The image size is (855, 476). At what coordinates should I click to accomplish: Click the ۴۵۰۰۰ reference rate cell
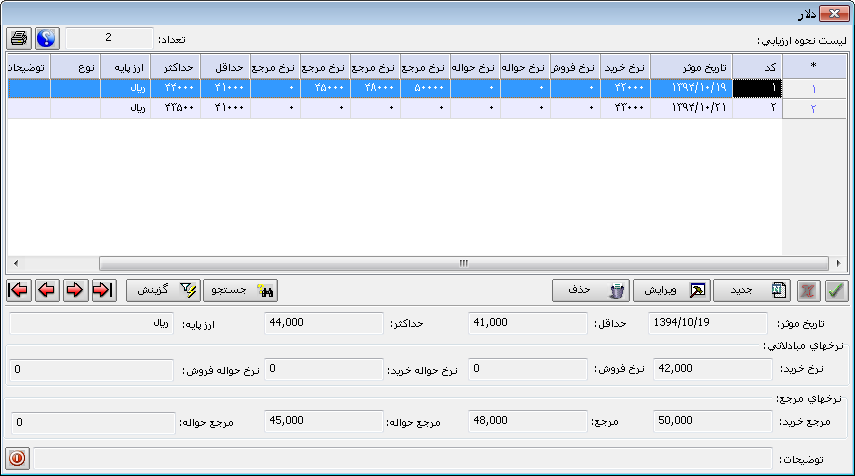[325, 88]
